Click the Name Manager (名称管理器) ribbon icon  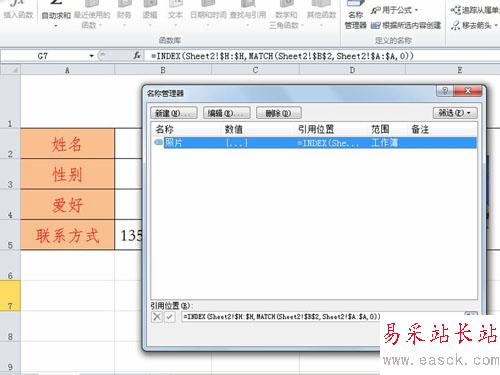(x=355, y=15)
